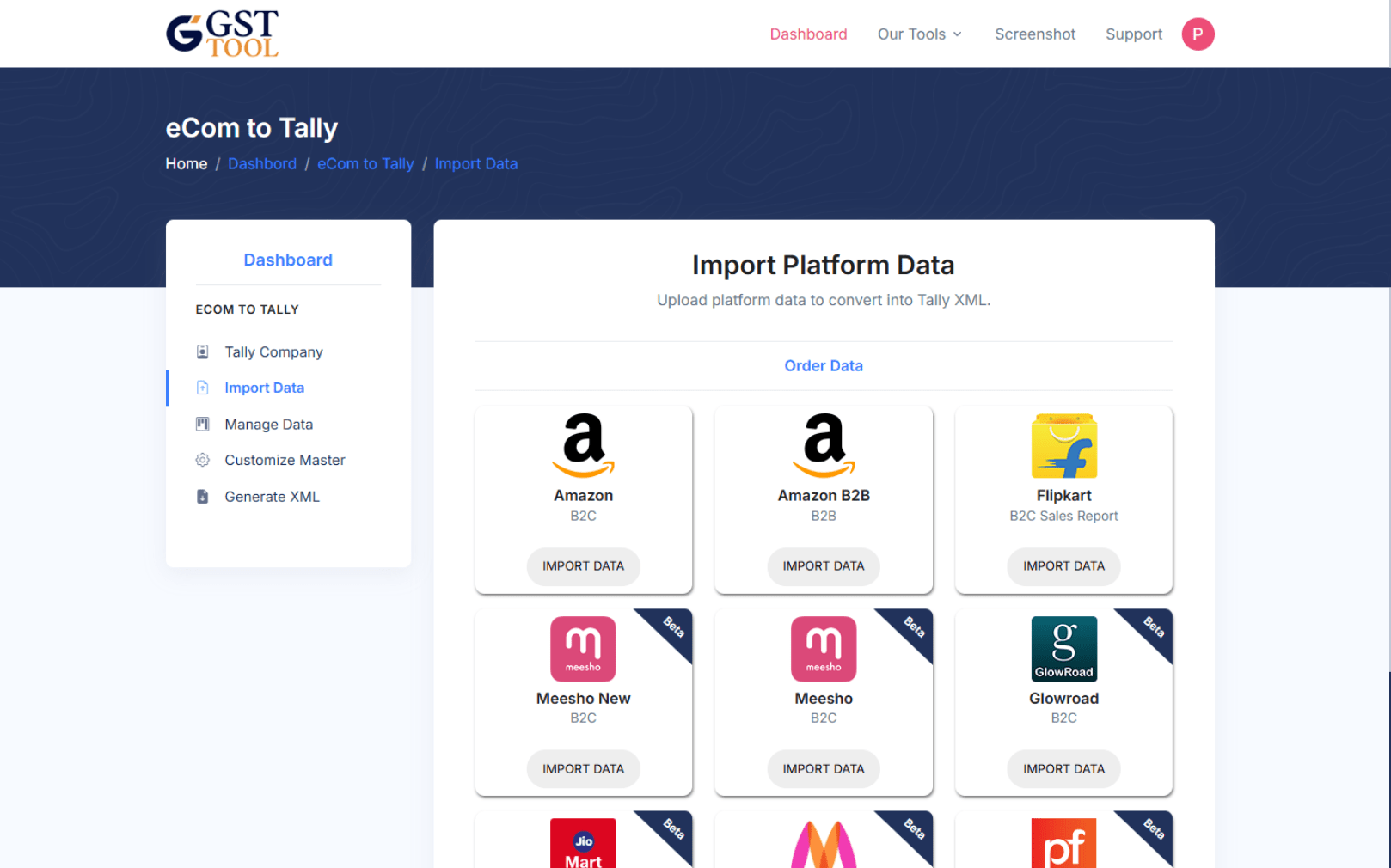Click the Pepperfry pf logo
The height and width of the screenshot is (868, 1391).
click(x=1064, y=843)
